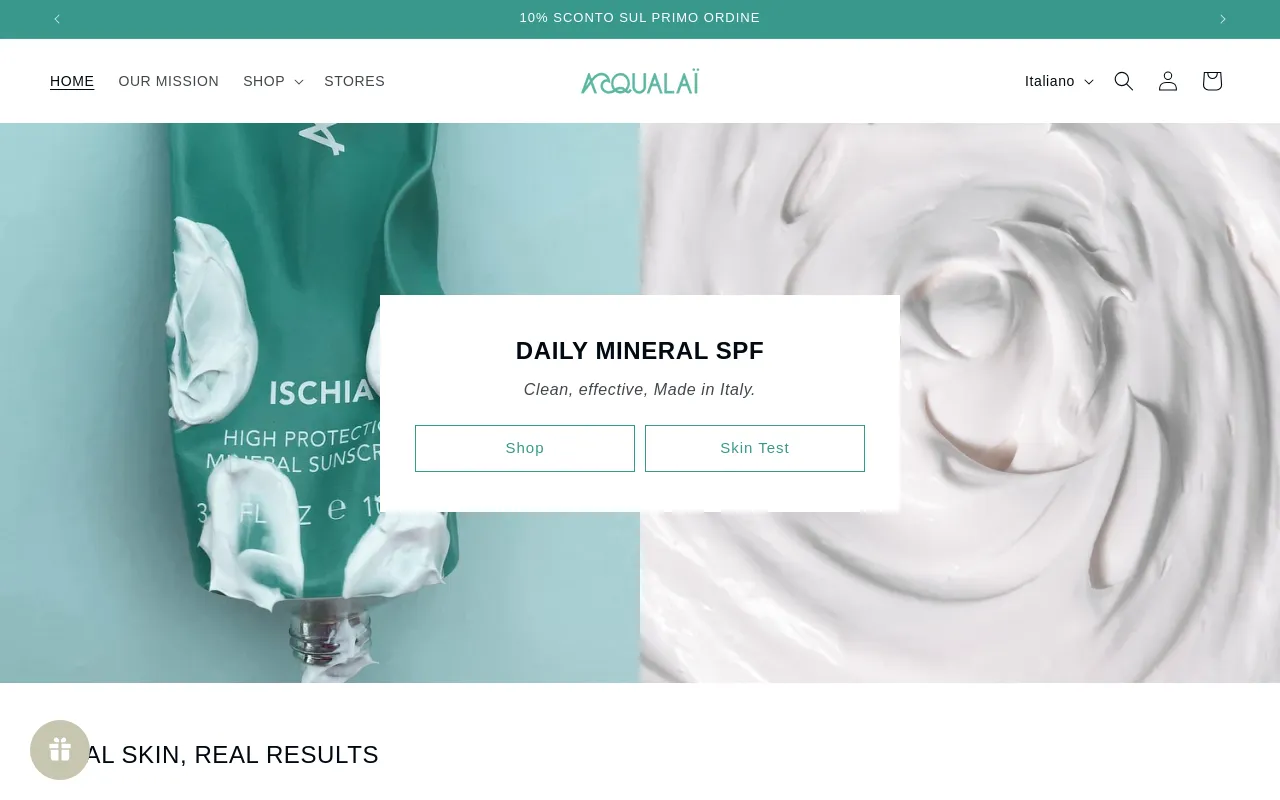Screen dimensions: 1280x800
Task: Click the 10% sconto announcement text
Action: click(640, 18)
